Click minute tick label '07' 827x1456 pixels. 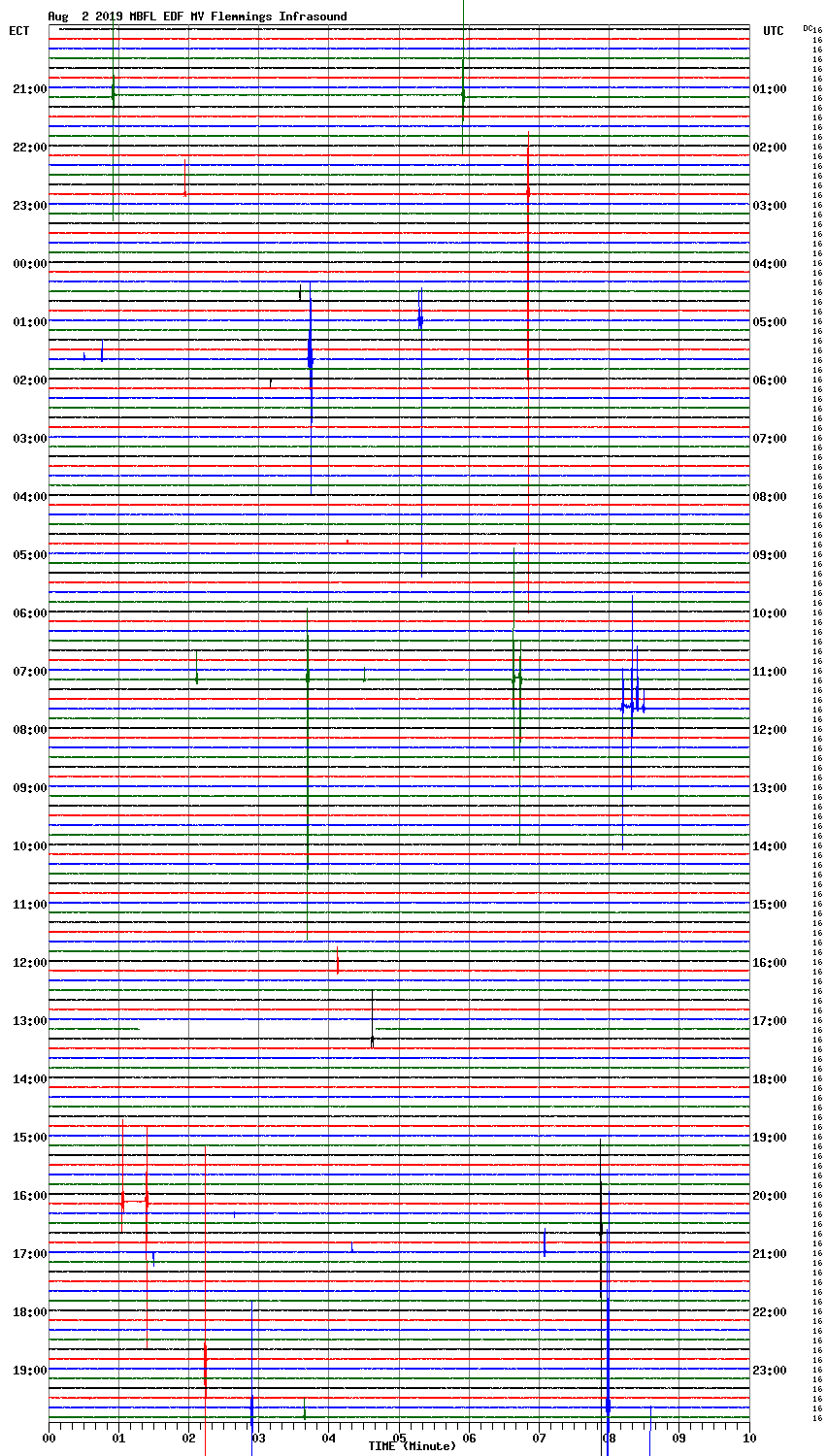[539, 1439]
